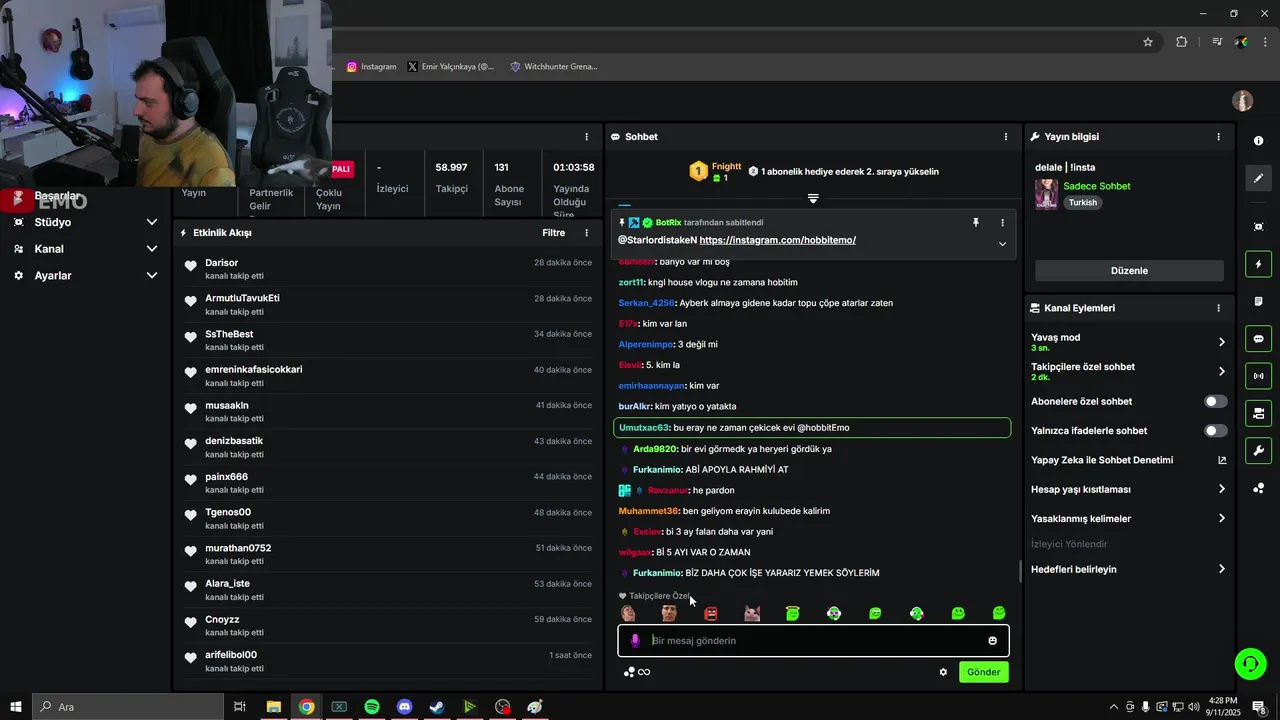Screen dimensions: 1280x720
Task: Open three-dot menu on pinned message
Action: point(1002,223)
